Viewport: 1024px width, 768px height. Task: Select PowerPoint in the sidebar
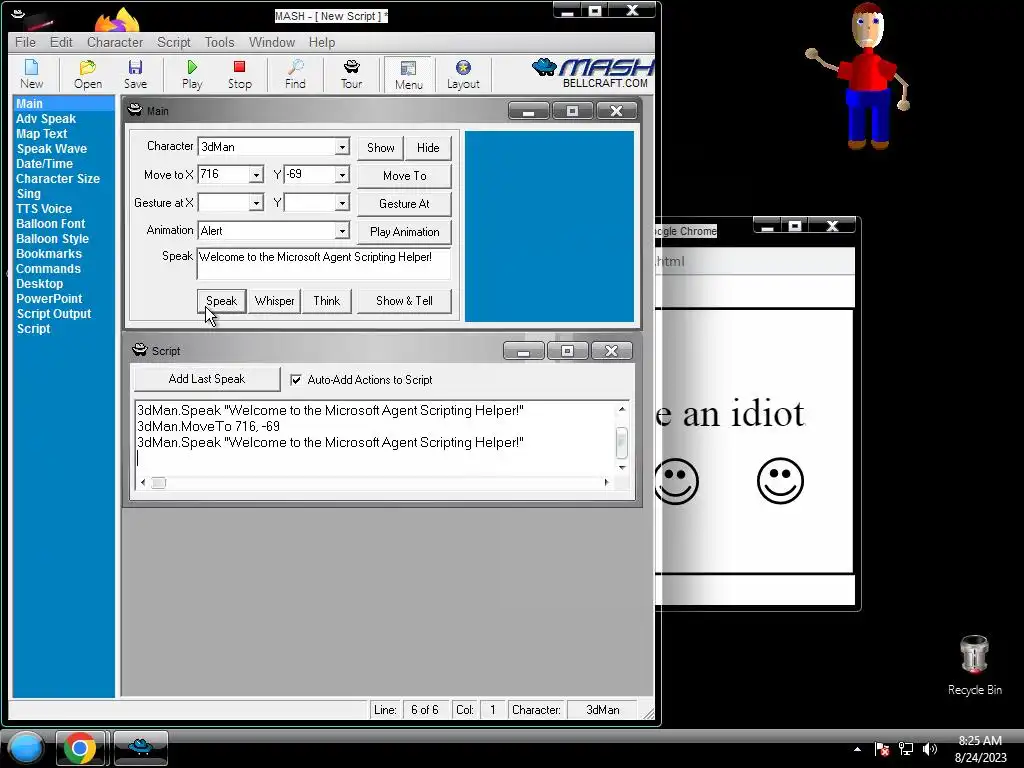[x=49, y=299]
